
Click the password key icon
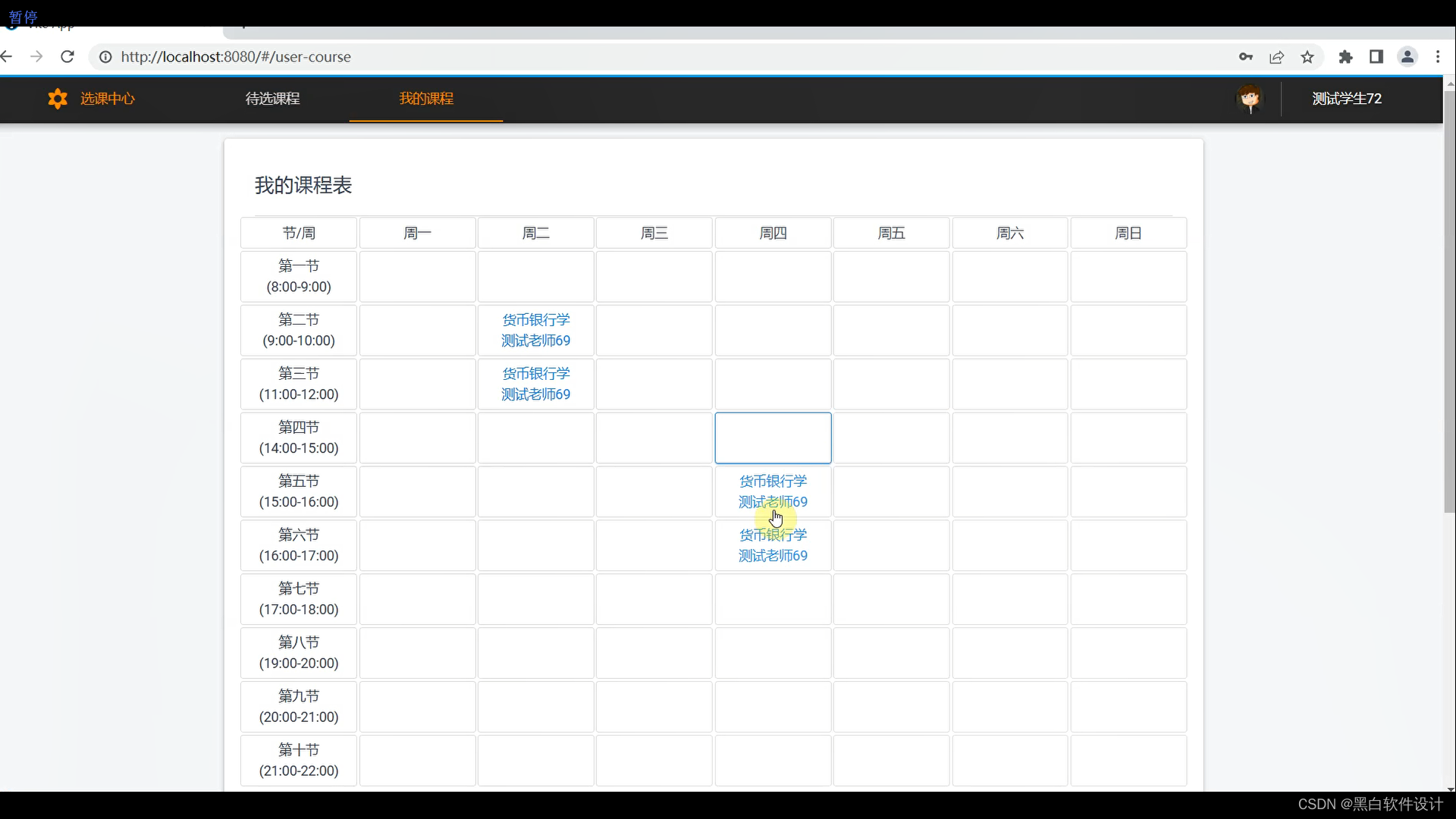pyautogui.click(x=1246, y=57)
